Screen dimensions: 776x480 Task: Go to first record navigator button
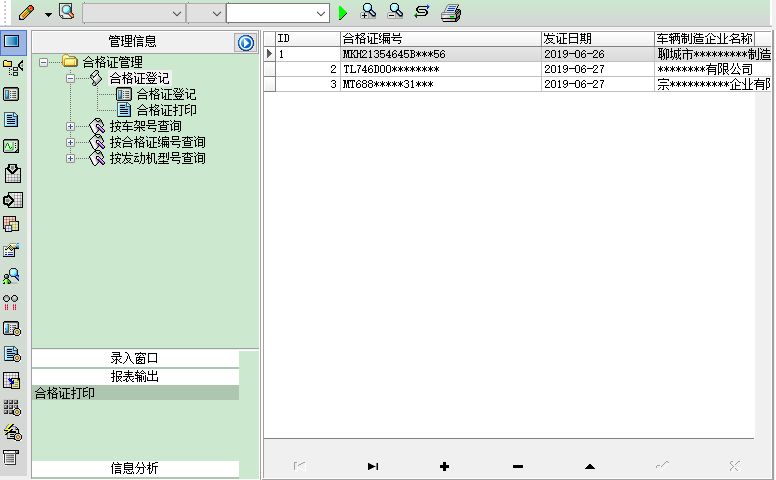pos(299,466)
